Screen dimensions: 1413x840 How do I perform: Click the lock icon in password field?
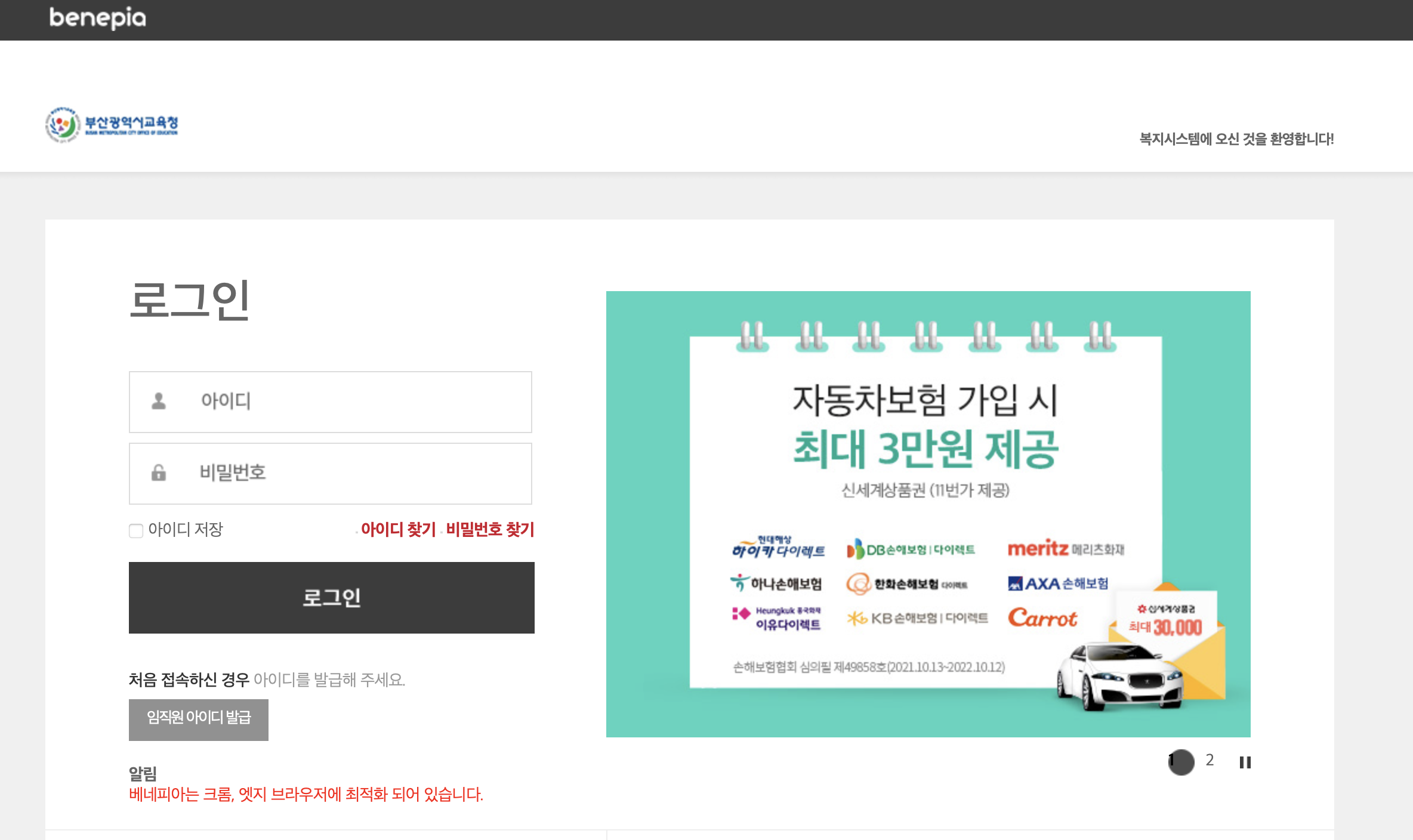159,473
